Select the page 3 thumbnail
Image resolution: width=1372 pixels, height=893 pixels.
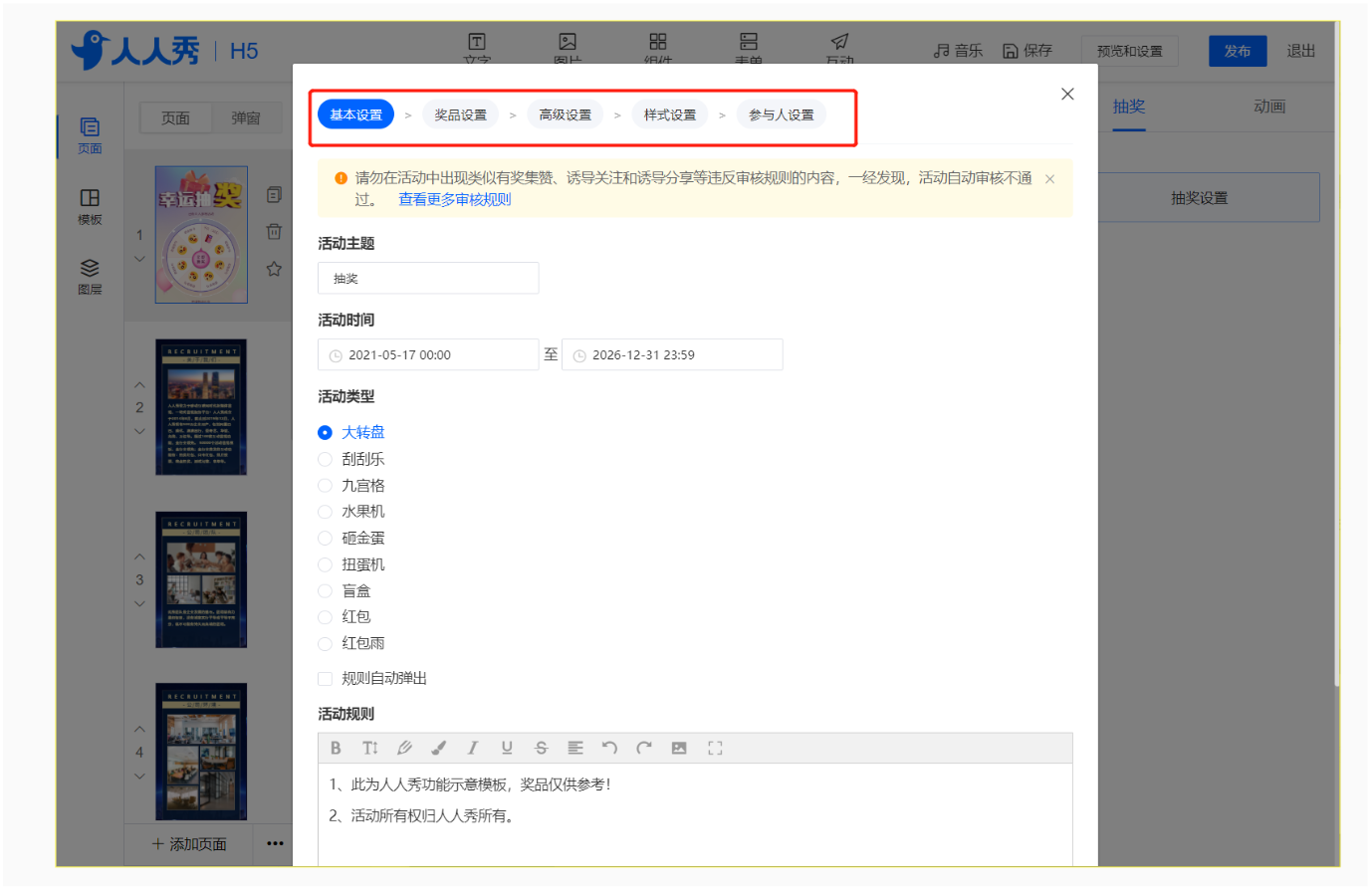[x=201, y=579]
